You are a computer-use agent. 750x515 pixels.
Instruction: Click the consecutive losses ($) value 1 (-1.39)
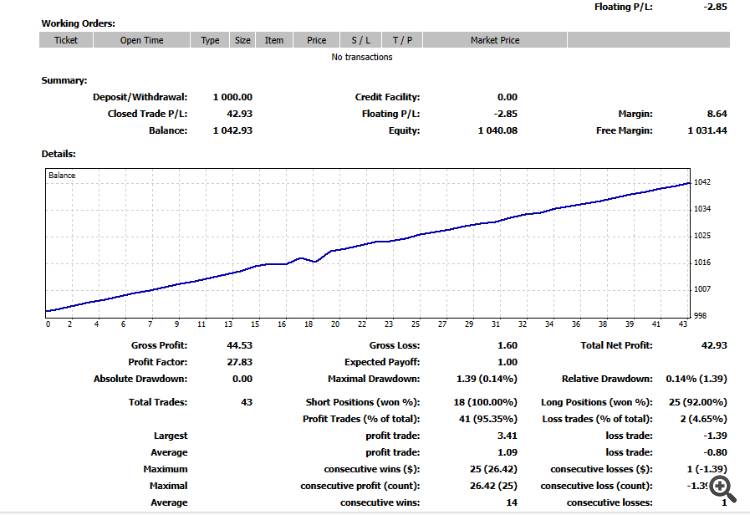coord(707,469)
